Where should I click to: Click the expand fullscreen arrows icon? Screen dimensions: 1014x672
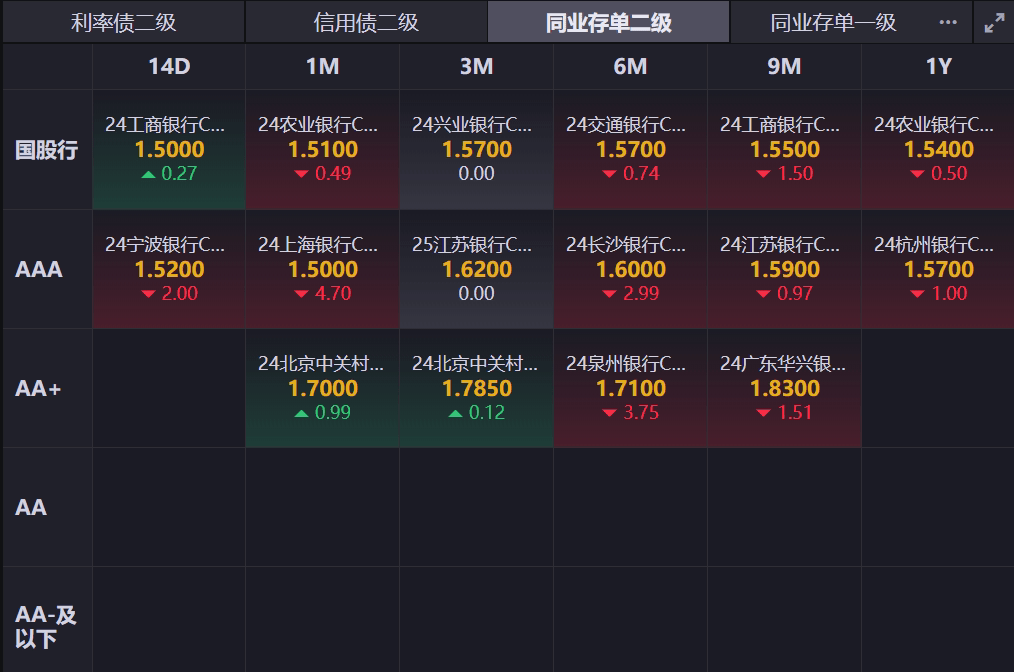click(994, 23)
